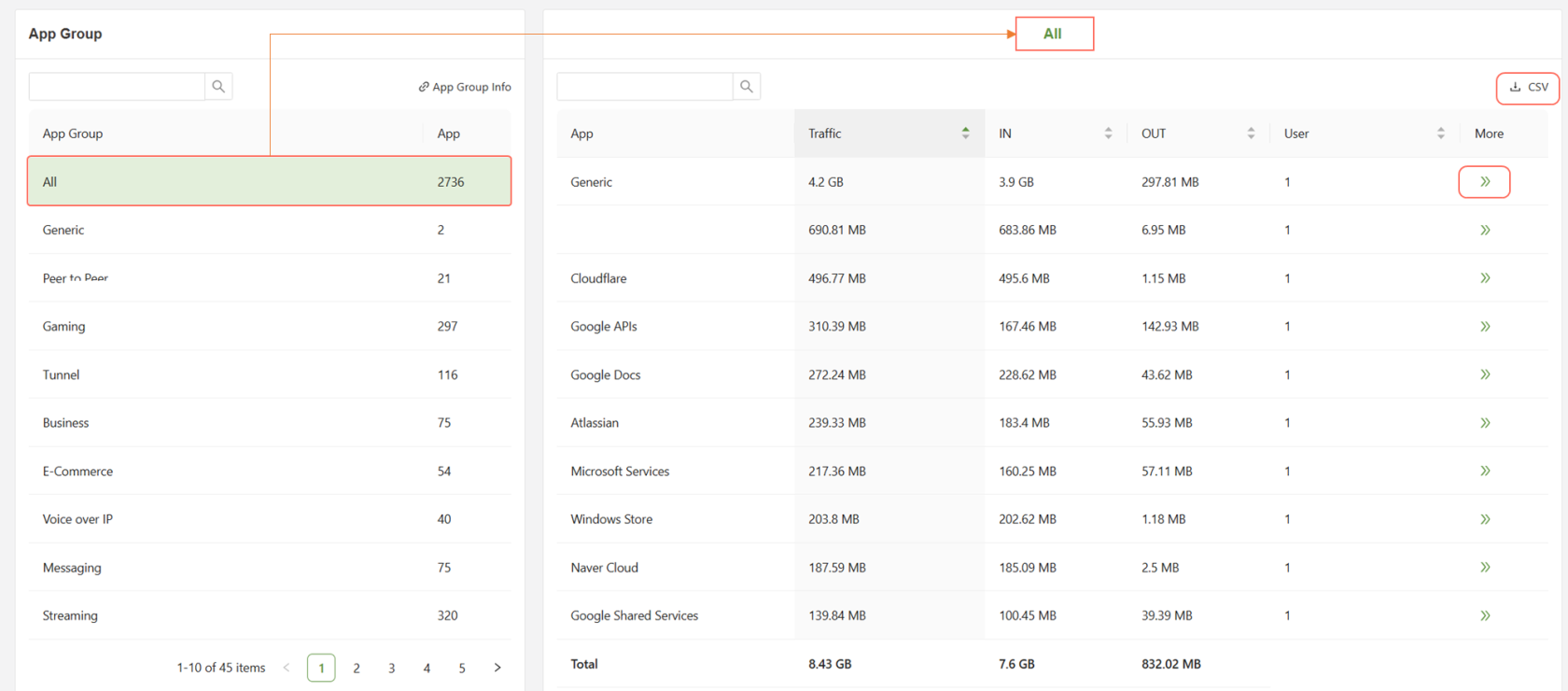Select the Streaming app group row
The image size is (1568, 691).
click(70, 616)
